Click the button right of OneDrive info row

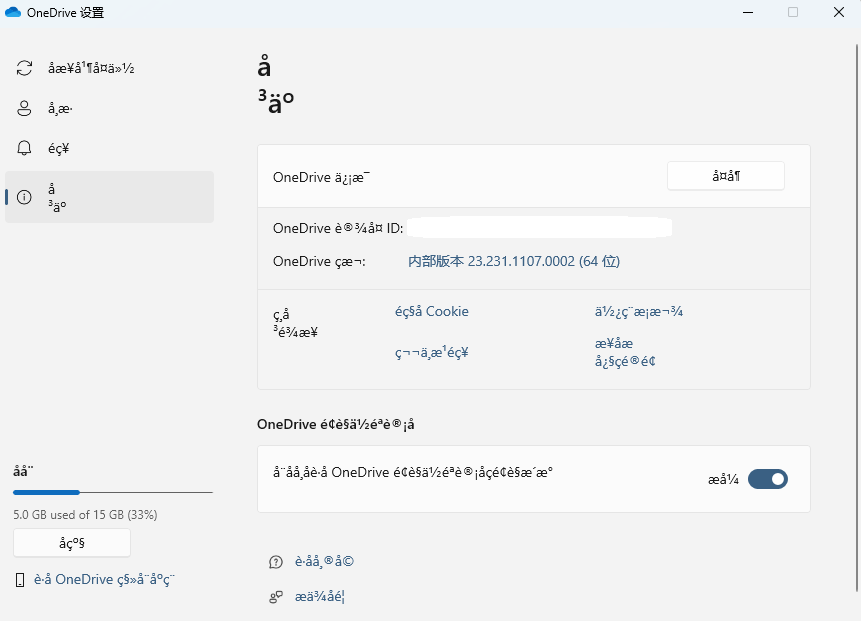[x=725, y=176]
